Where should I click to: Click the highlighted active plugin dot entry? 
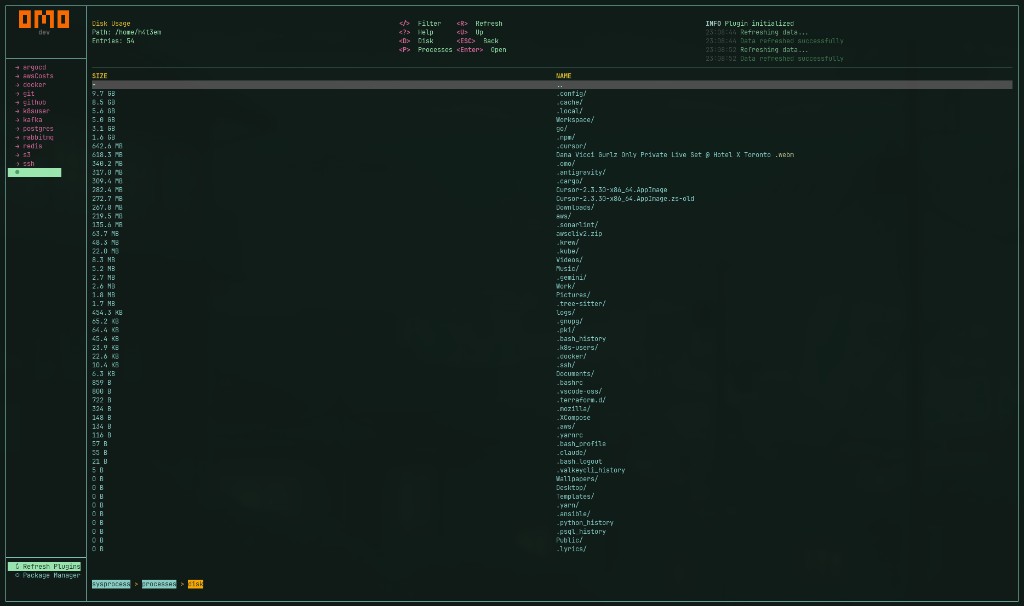35,172
